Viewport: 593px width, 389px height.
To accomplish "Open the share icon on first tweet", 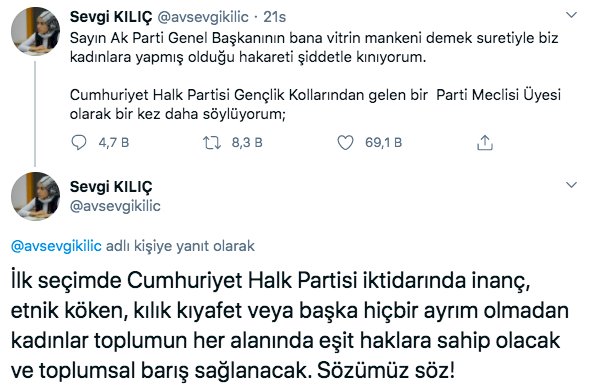I will click(x=484, y=143).
